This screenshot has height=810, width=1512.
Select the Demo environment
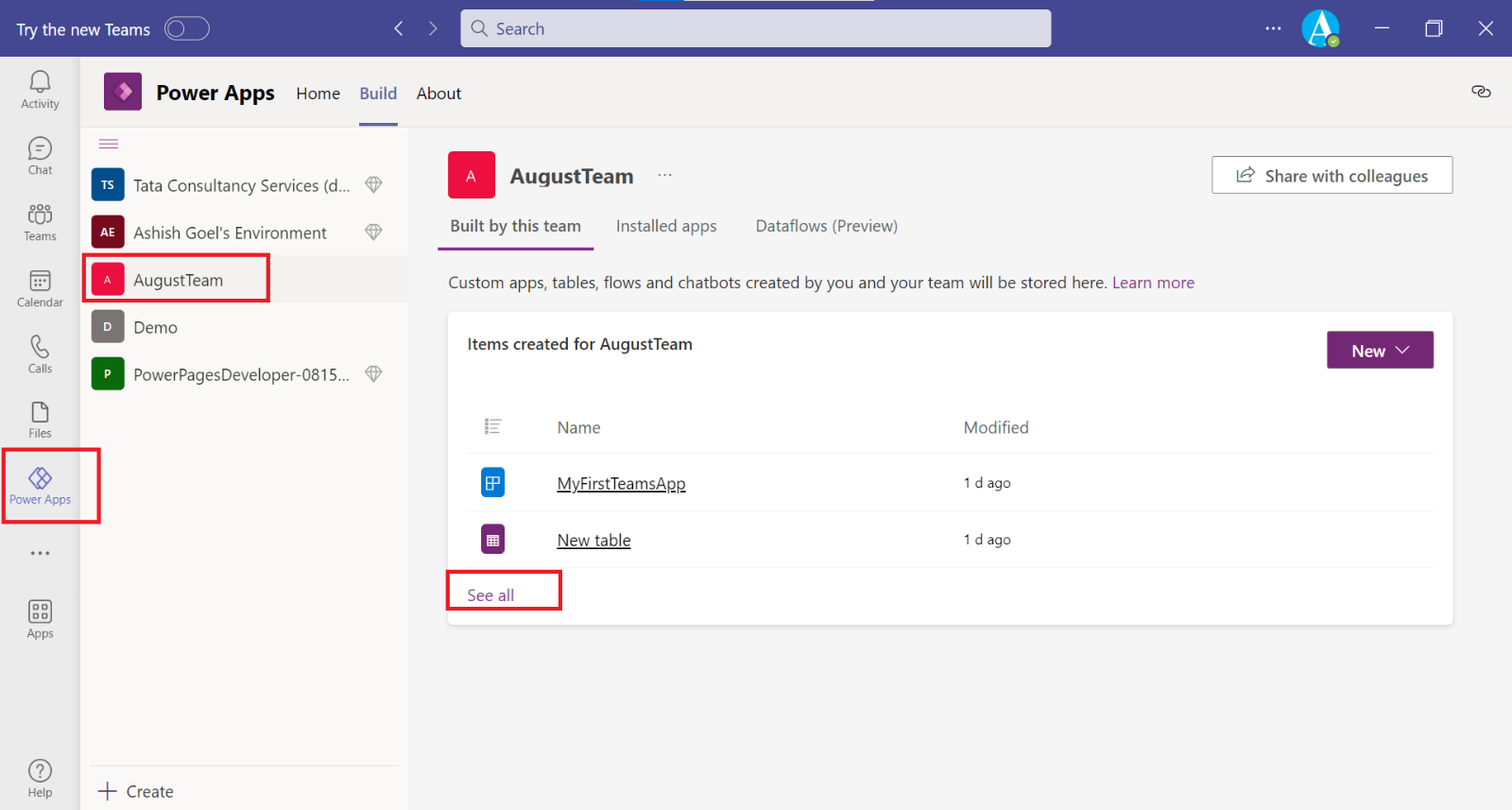155,328
